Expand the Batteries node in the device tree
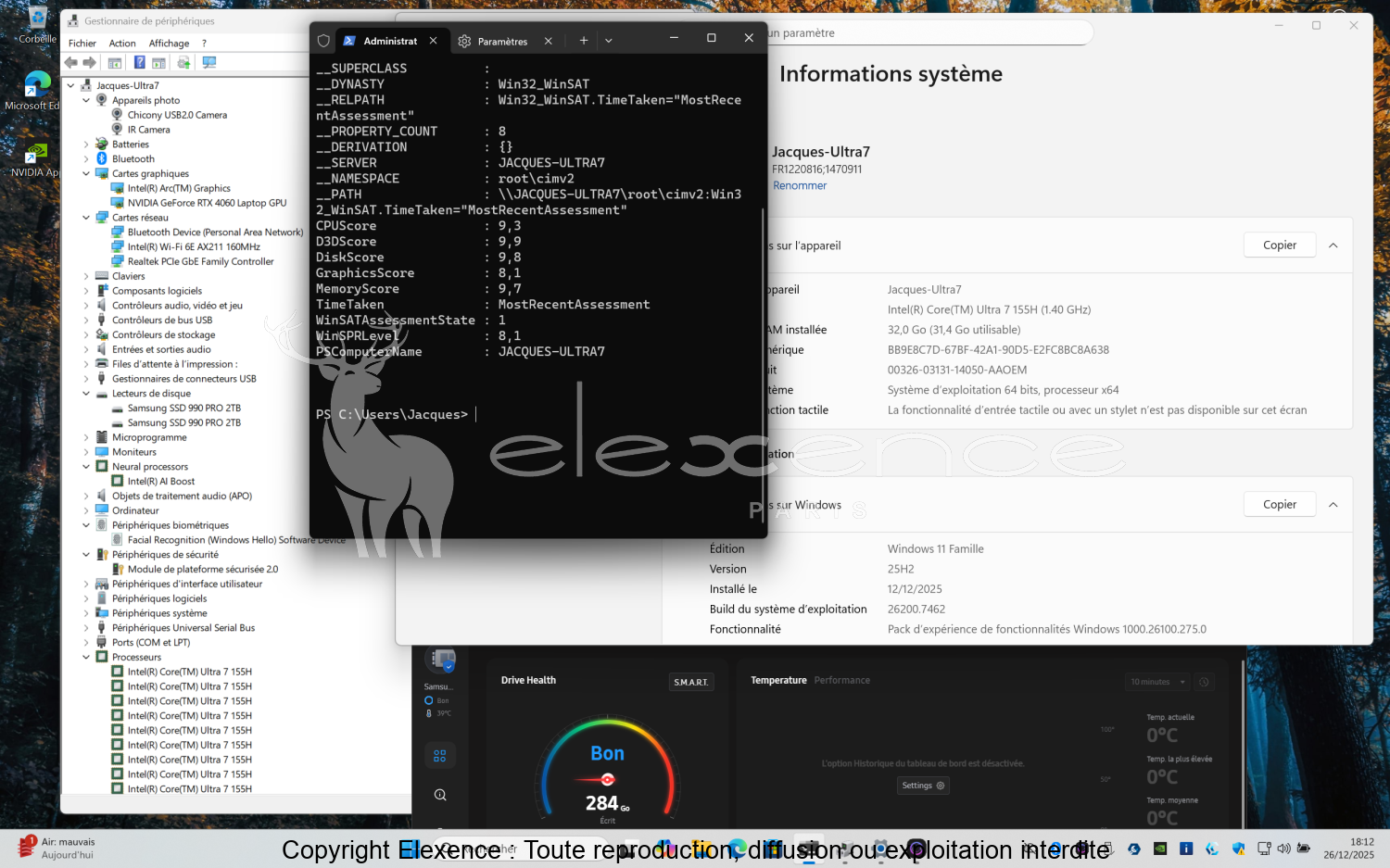1390x868 pixels. tap(86, 145)
